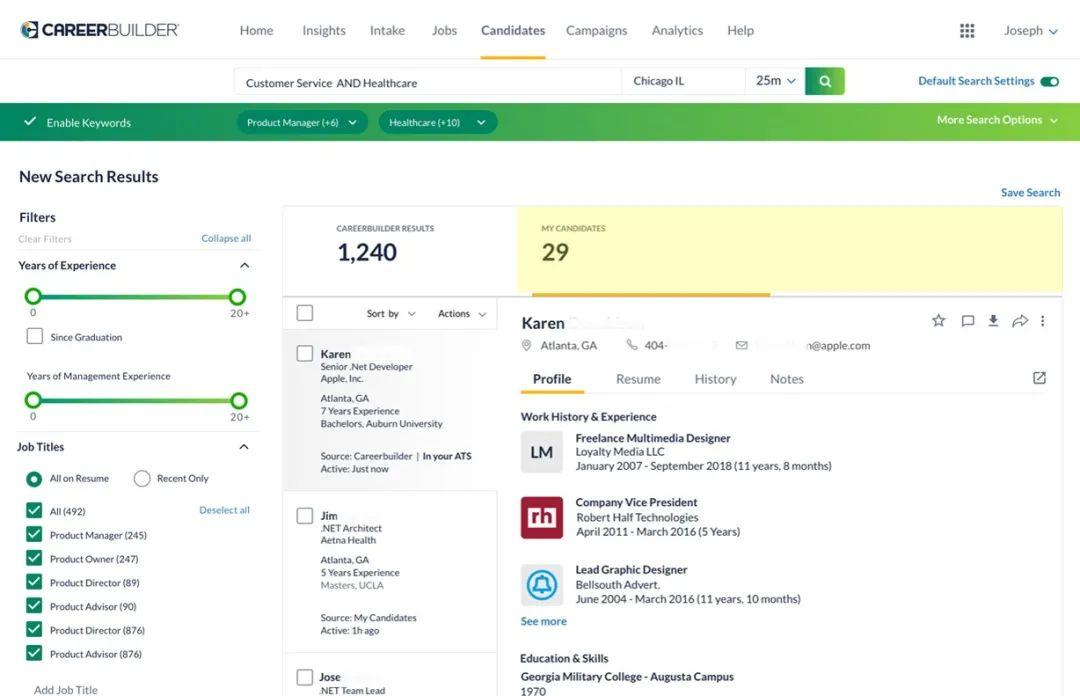1080x696 pixels.
Task: Uncheck the Product Manager (245) checkbox
Action: click(x=35, y=535)
